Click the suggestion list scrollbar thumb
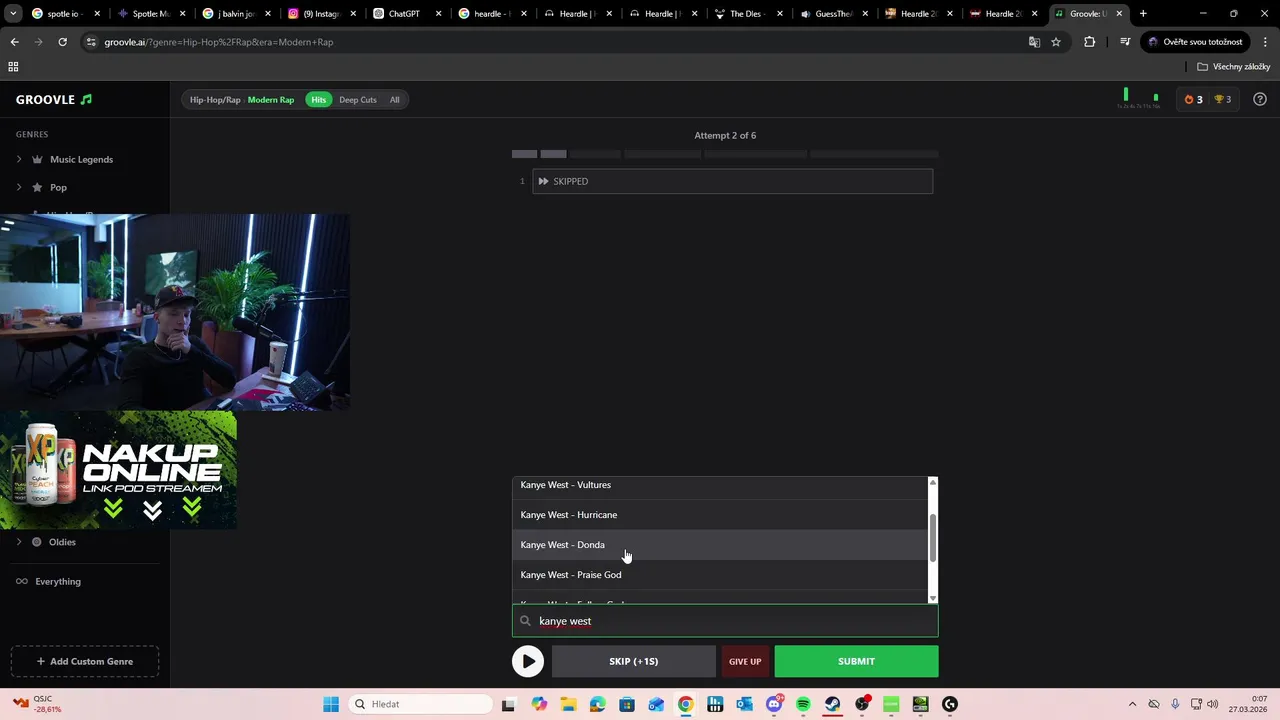1280x720 pixels. 933,538
